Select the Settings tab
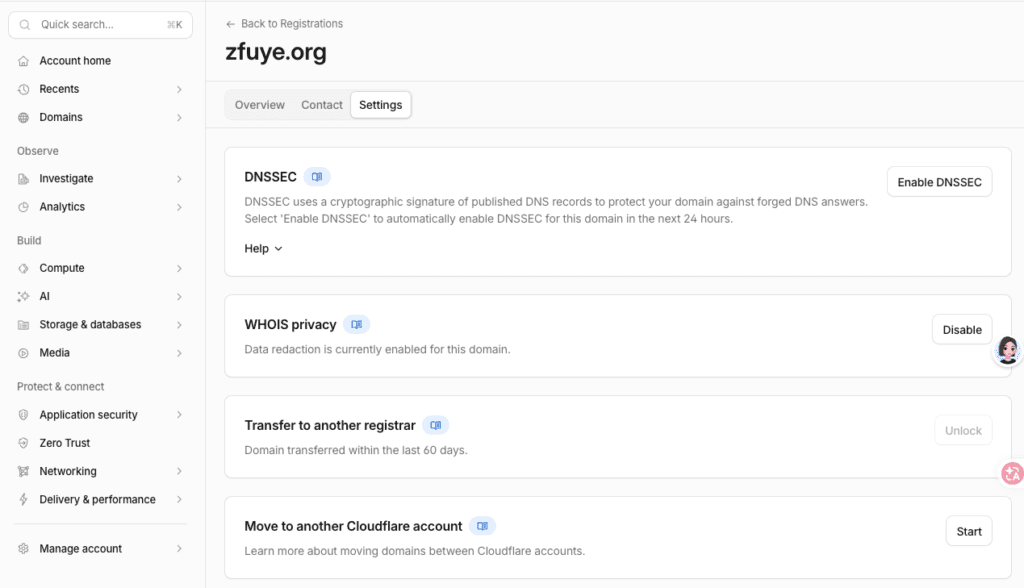The width and height of the screenshot is (1024, 588). 381,105
